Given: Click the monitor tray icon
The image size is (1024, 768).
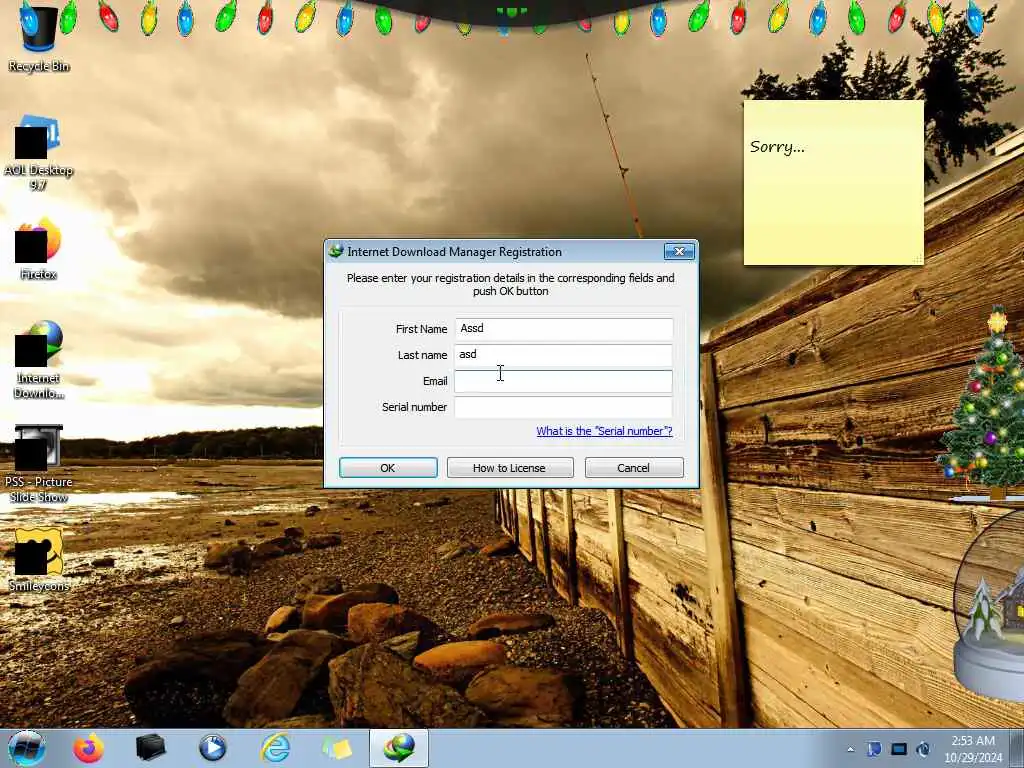Looking at the screenshot, I should point(899,749).
